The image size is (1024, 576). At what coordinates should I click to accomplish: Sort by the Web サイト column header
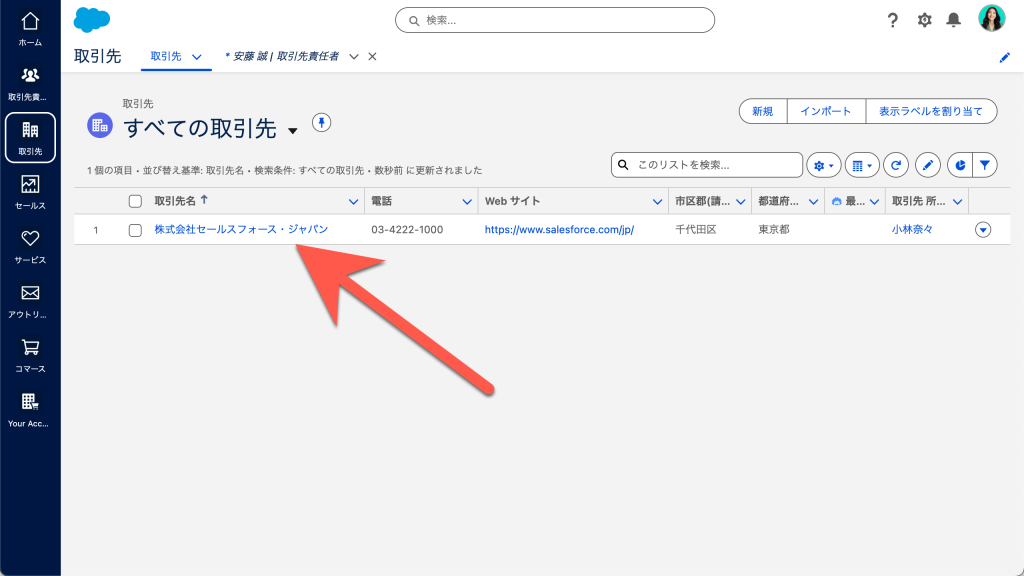[x=512, y=201]
